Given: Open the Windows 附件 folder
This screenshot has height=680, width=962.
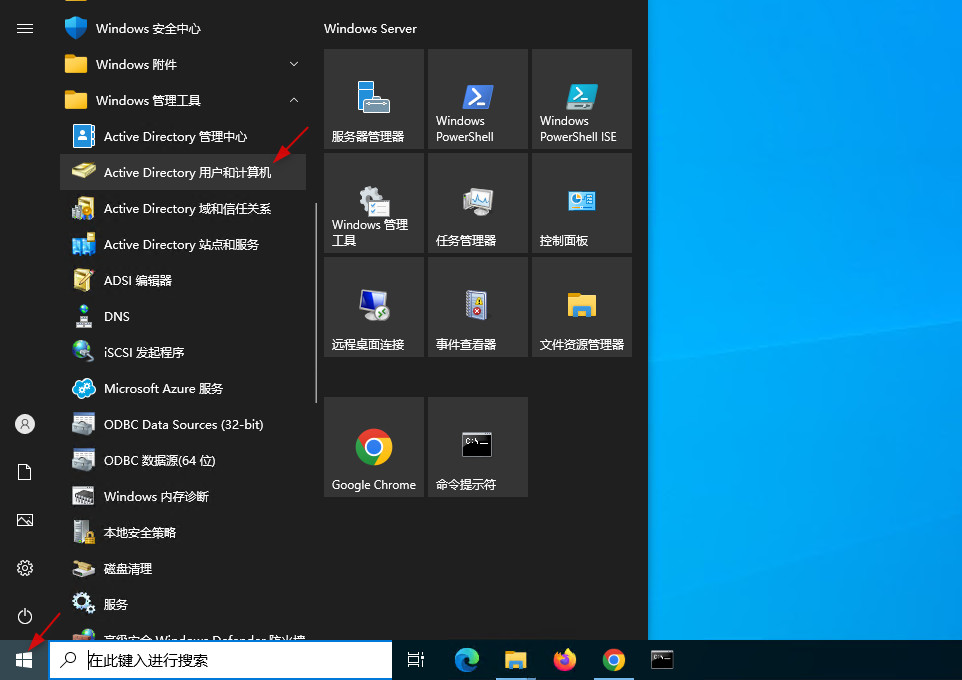Looking at the screenshot, I should coord(183,64).
